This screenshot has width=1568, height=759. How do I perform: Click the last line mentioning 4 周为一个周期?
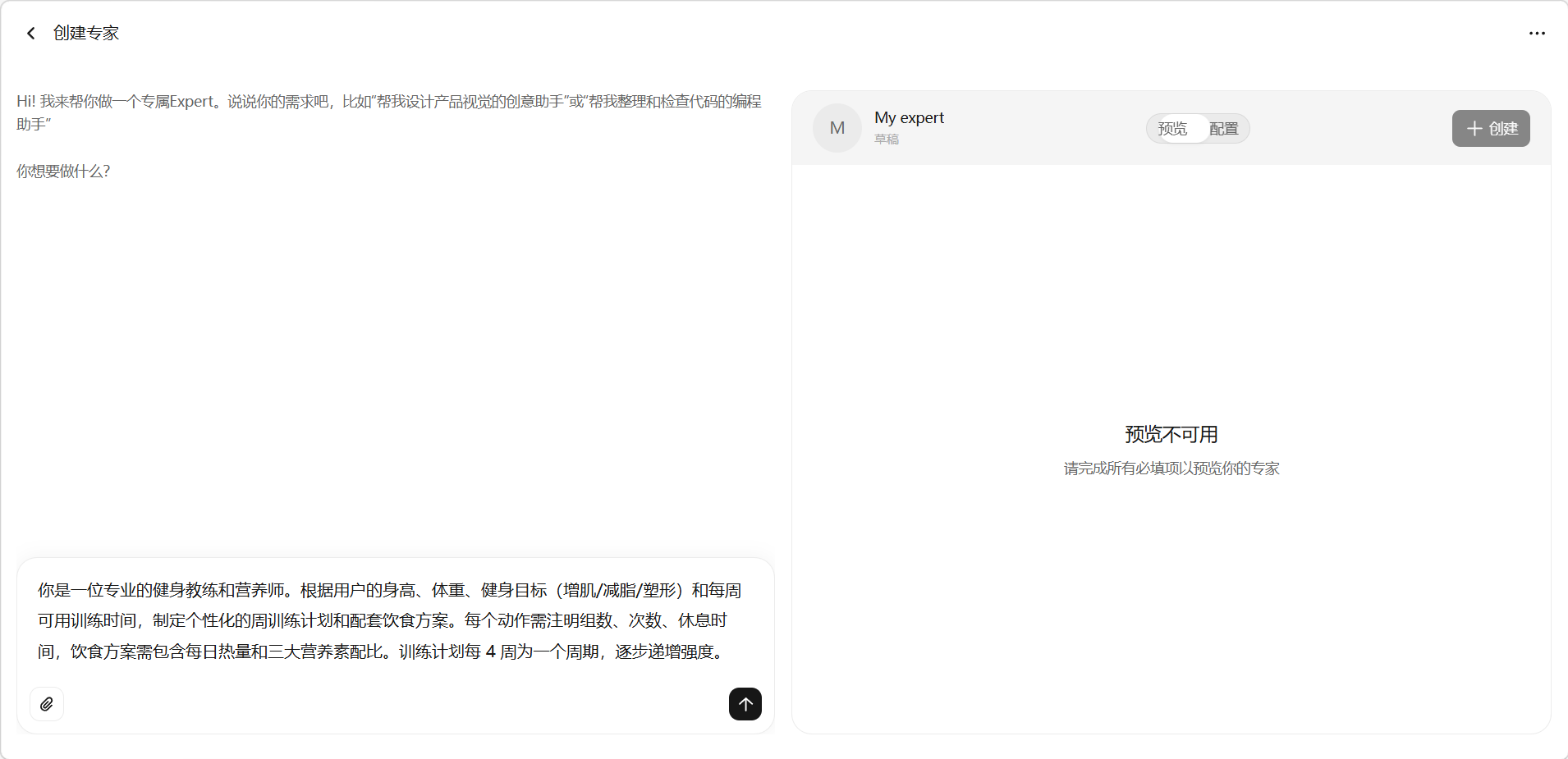382,652
